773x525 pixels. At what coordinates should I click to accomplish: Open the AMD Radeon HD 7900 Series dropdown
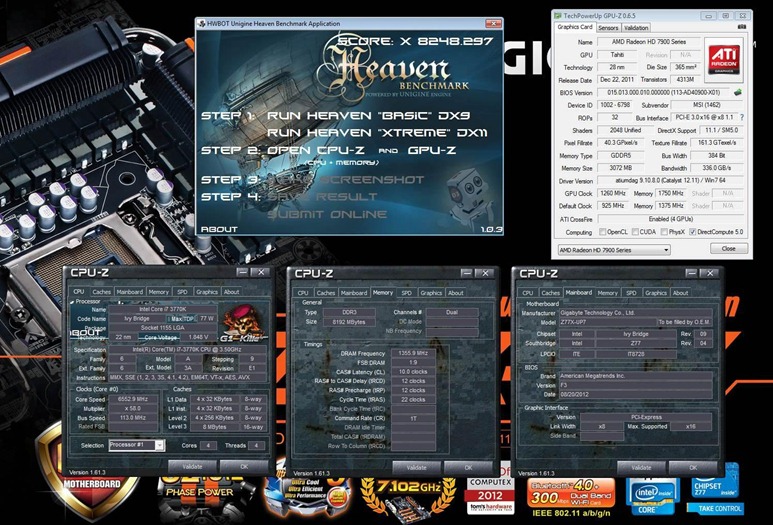pyautogui.click(x=614, y=250)
